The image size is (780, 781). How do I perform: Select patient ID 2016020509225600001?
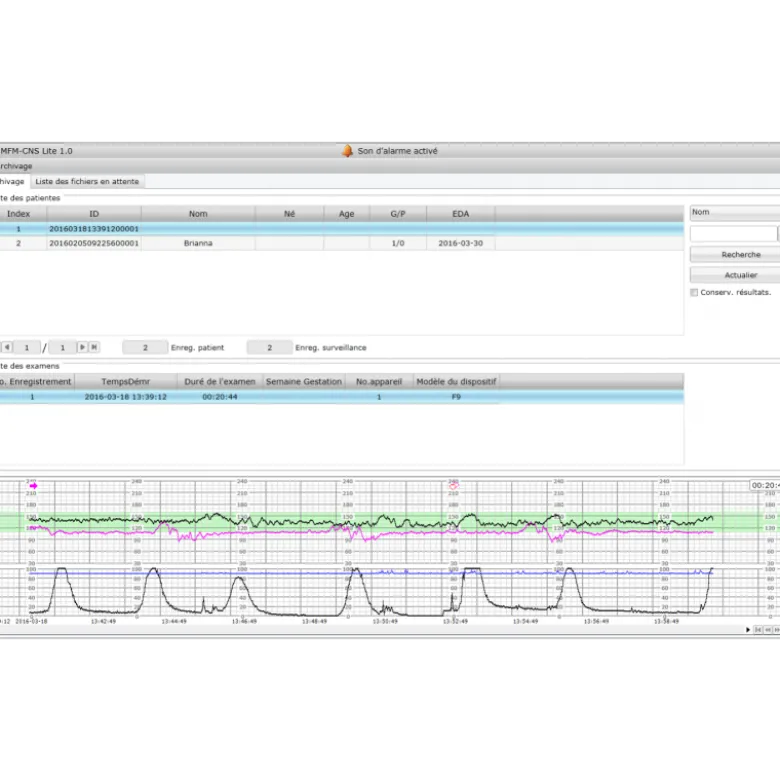point(94,243)
